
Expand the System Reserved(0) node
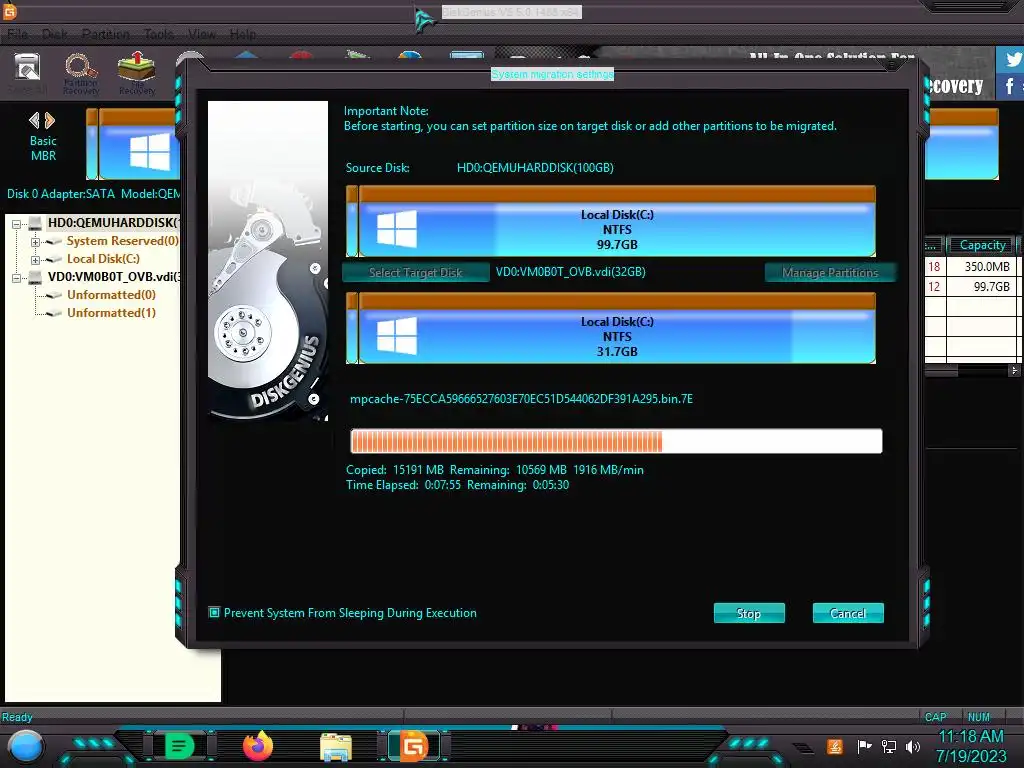click(35, 242)
